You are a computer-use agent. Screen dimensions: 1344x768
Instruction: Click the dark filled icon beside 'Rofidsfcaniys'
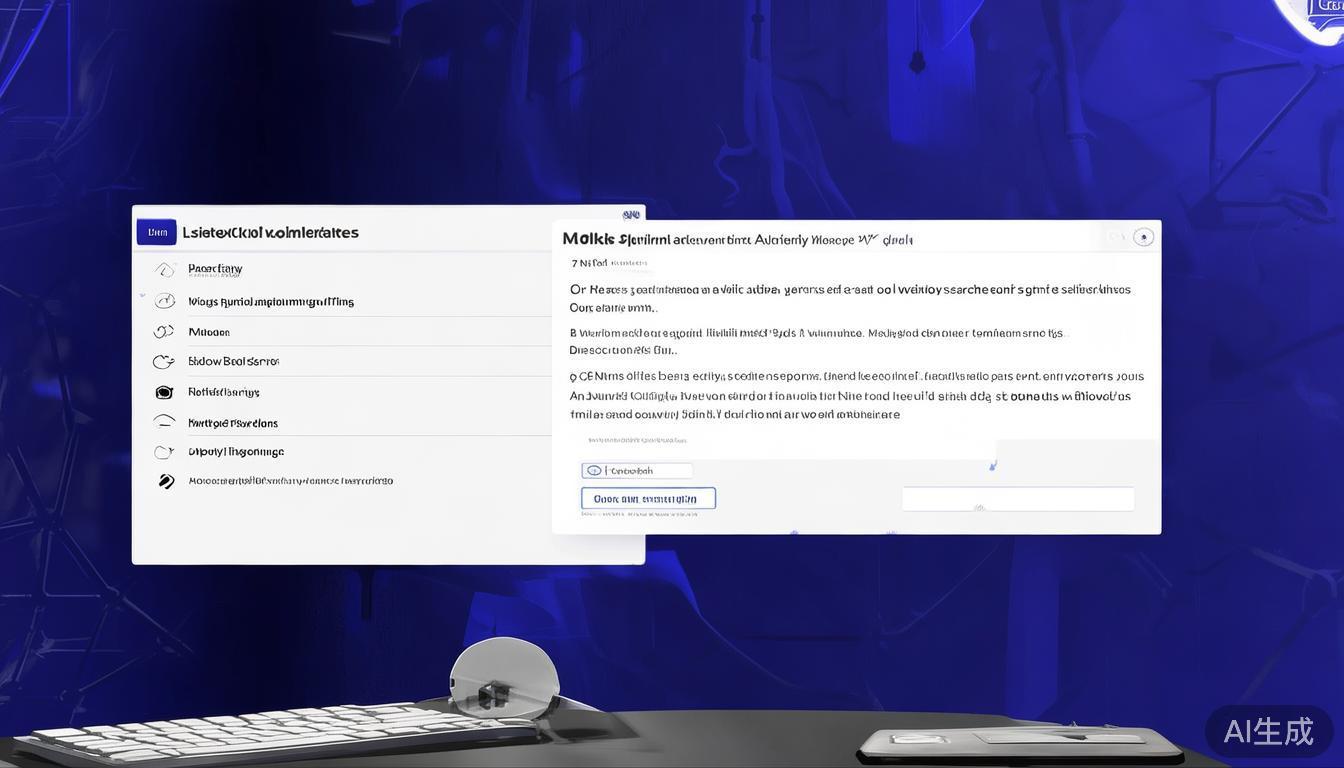[x=165, y=393]
